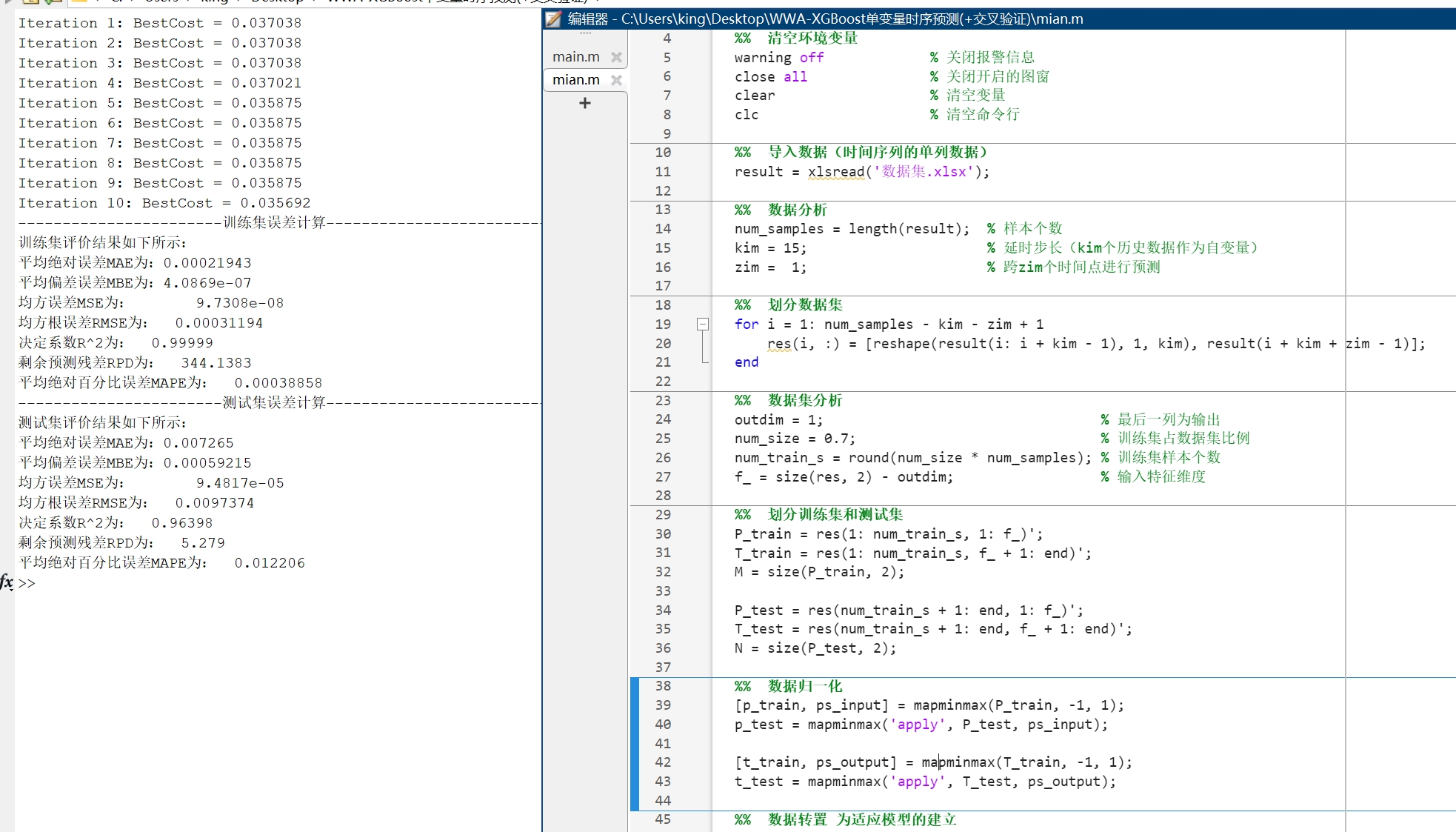Select the mian.m editor tab
Viewport: 1456px width, 832px height.
click(575, 80)
